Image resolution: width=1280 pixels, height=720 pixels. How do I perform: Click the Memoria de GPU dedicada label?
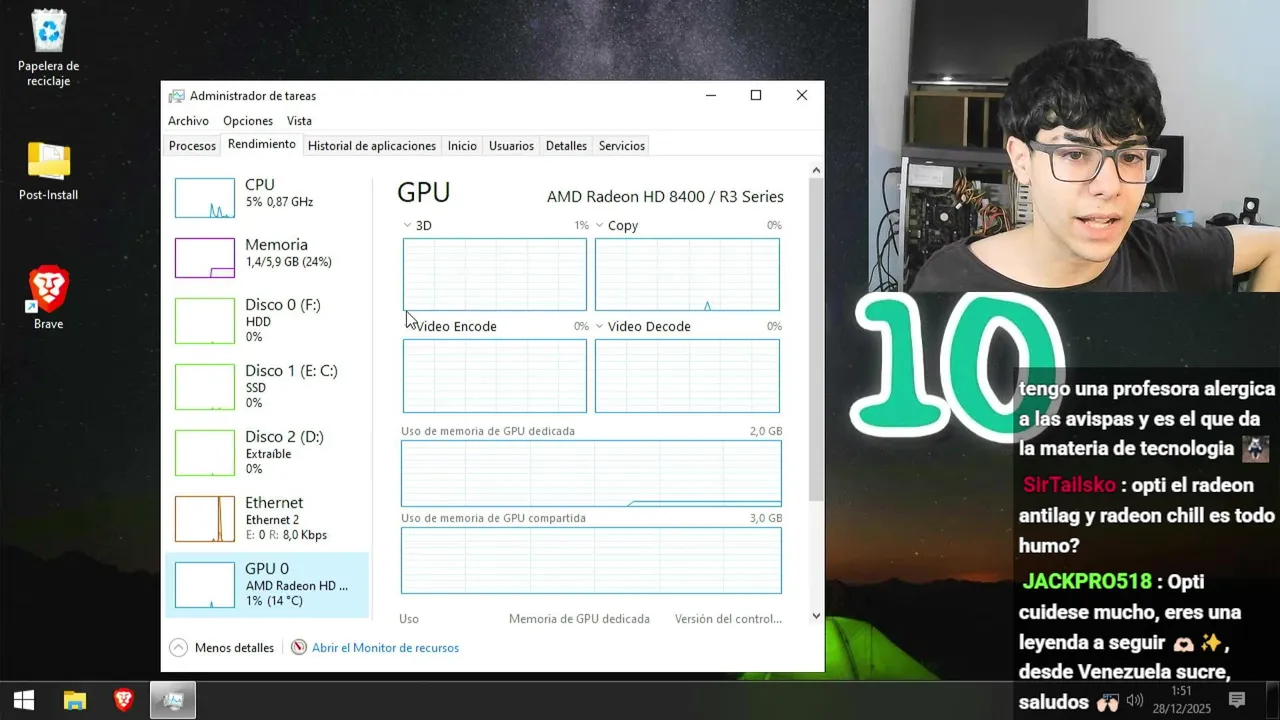579,619
